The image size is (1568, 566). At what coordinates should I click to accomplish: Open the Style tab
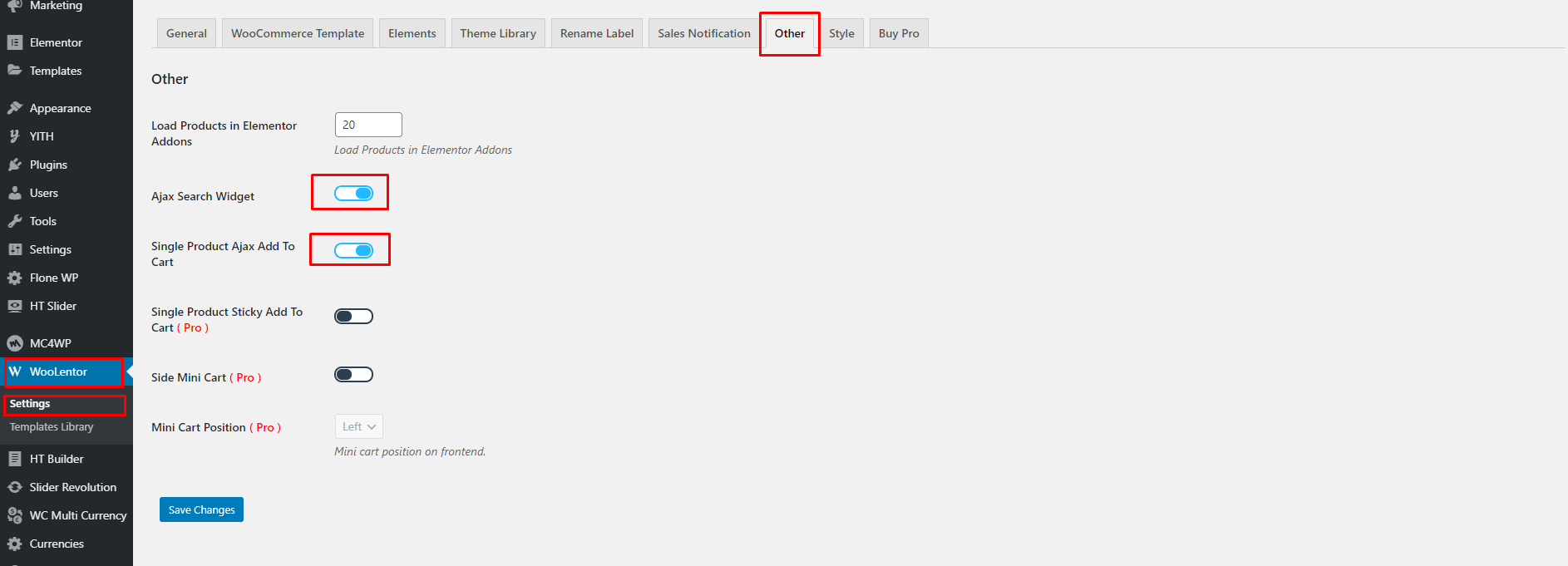841,33
